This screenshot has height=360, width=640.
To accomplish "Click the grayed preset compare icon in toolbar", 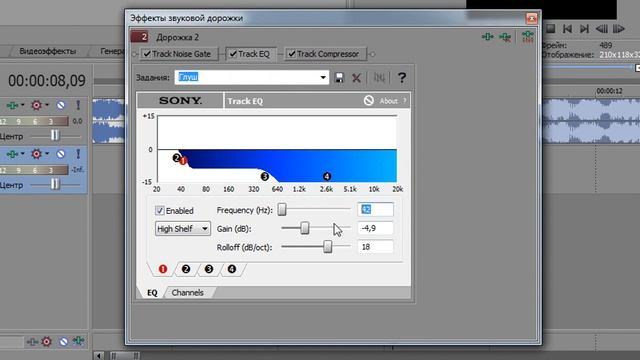I will [379, 78].
